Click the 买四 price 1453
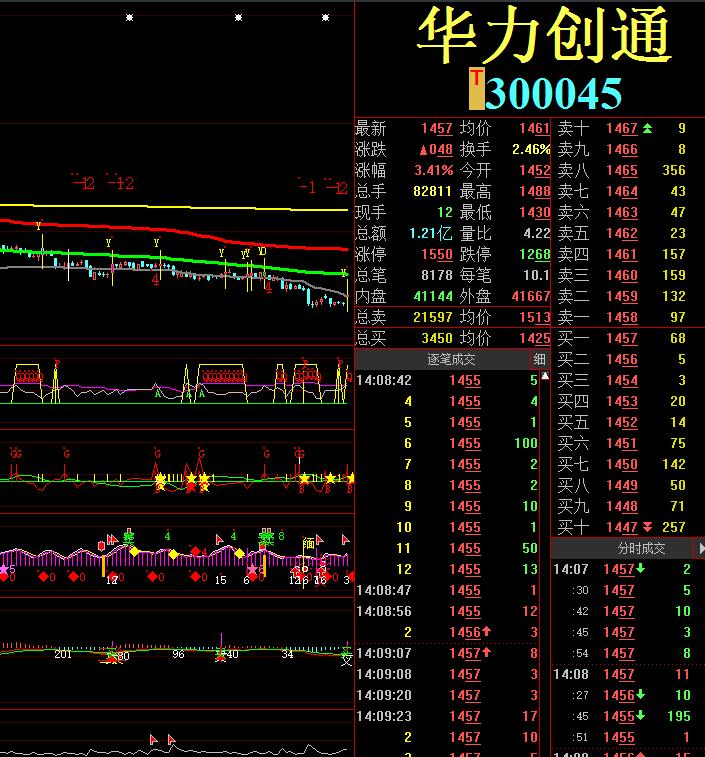Viewport: 705px width, 757px height. pyautogui.click(x=622, y=401)
